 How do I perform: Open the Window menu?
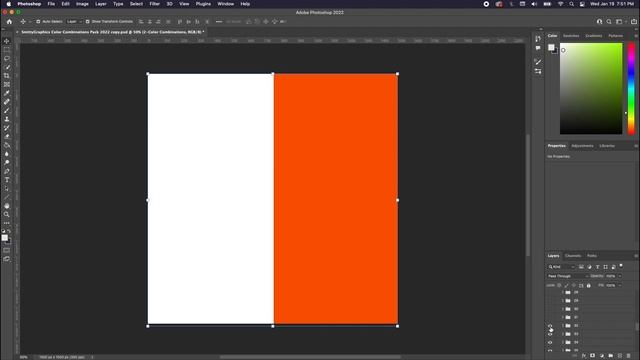pos(225,4)
